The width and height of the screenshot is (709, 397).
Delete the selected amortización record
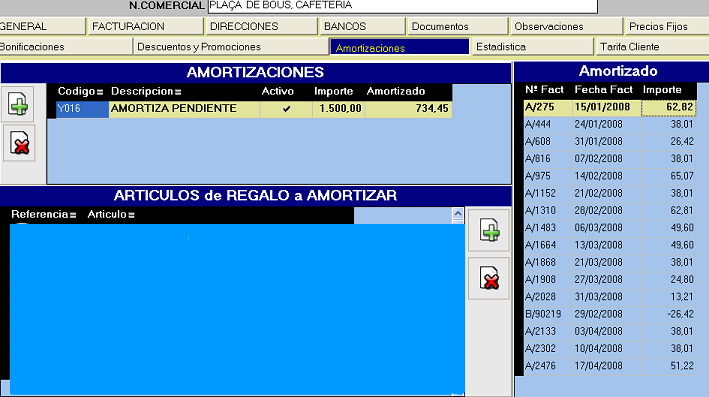(19, 143)
